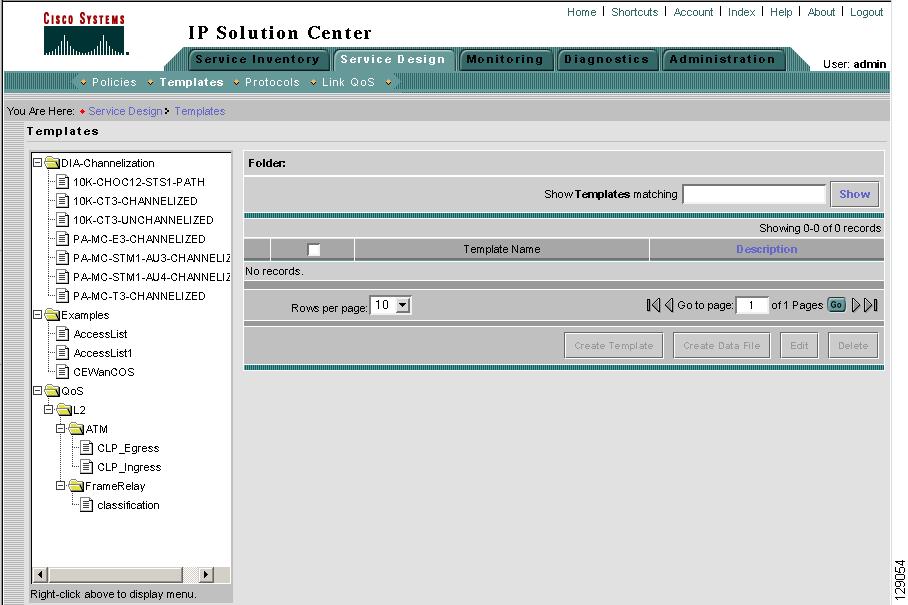The height and width of the screenshot is (605, 908).
Task: Toggle the select-all checkbox in table header
Action: coord(314,250)
